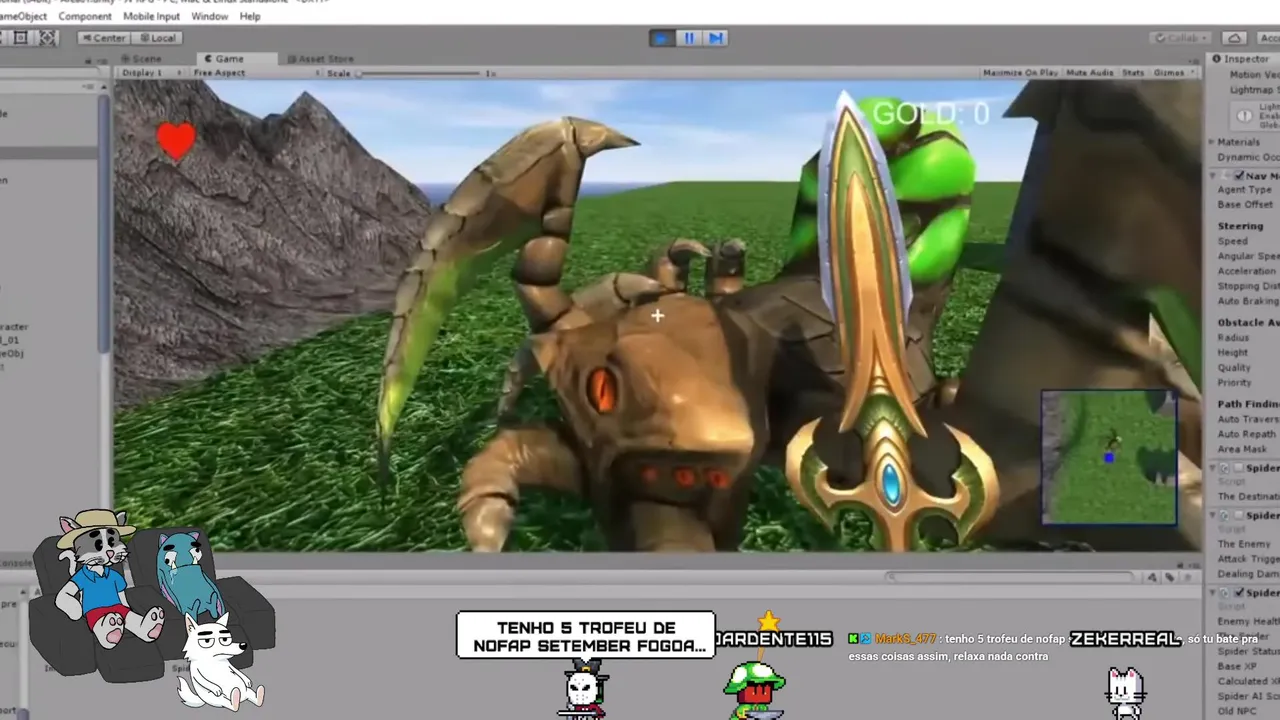This screenshot has width=1280, height=720.
Task: Switch to the Scene tab
Action: [x=140, y=59]
